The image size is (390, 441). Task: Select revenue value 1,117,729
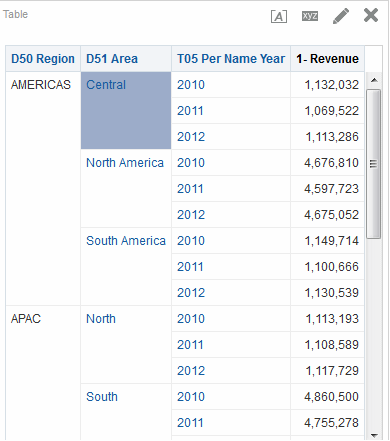click(x=332, y=371)
